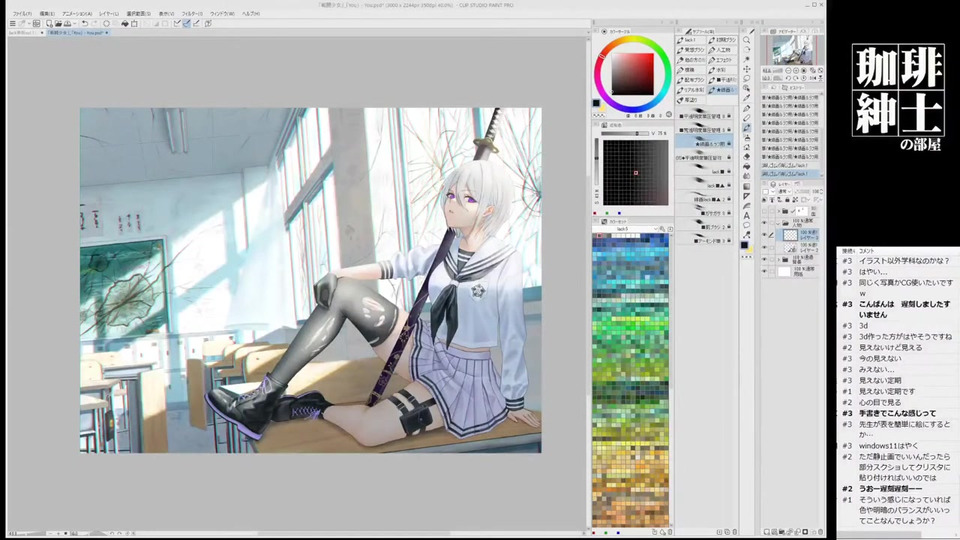Toggle visibility of the paper layer
This screenshot has height=540, width=960.
click(766, 271)
